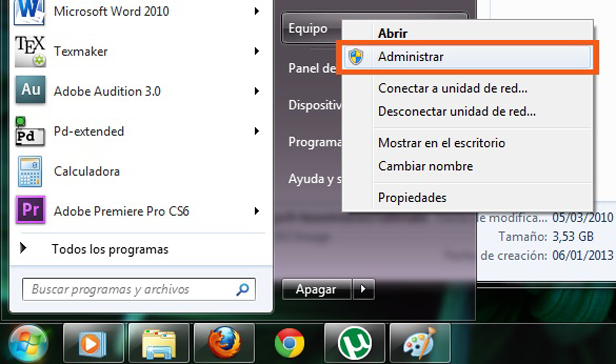Open uTorrent from the taskbar
The width and height of the screenshot is (616, 364).
[355, 344]
